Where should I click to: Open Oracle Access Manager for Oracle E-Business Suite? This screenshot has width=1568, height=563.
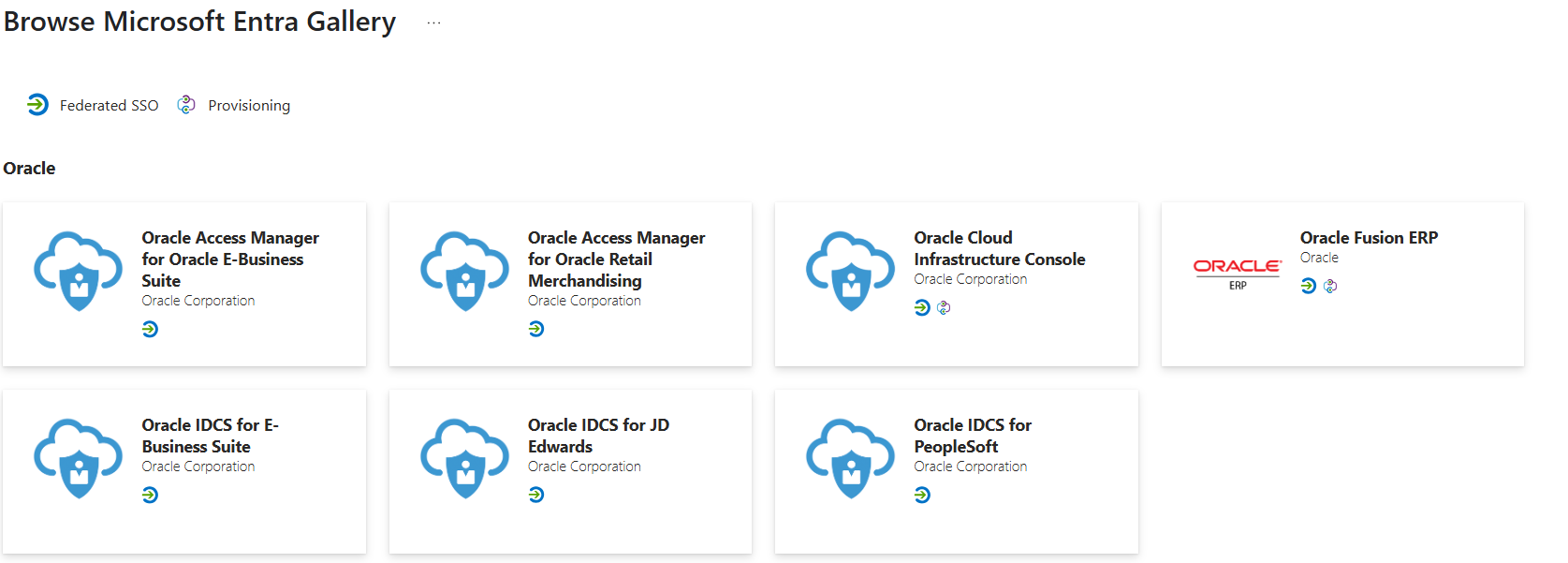click(x=230, y=259)
